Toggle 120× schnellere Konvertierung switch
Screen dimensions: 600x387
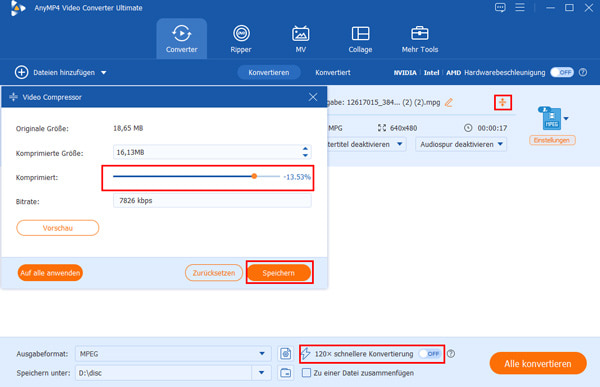430,354
